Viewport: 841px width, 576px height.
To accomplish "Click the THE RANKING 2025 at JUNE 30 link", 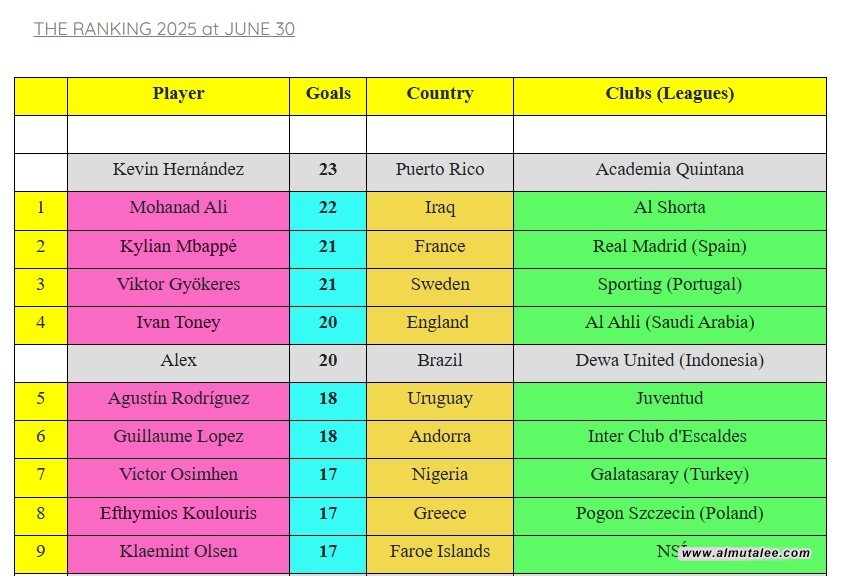I will coord(164,29).
